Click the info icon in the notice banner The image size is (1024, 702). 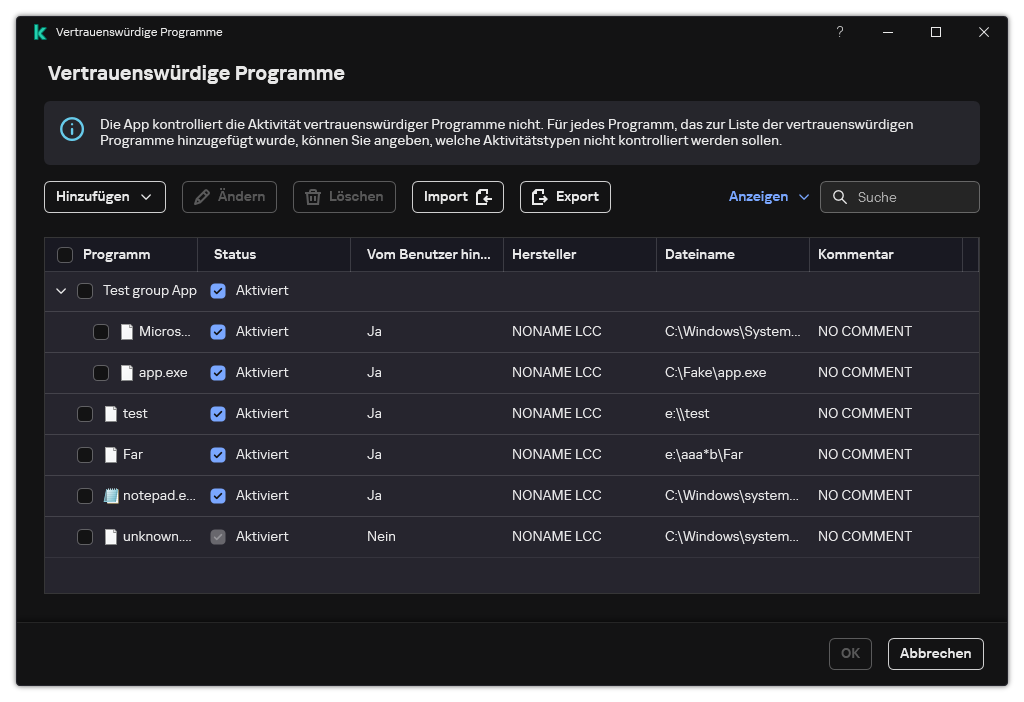pyautogui.click(x=72, y=129)
